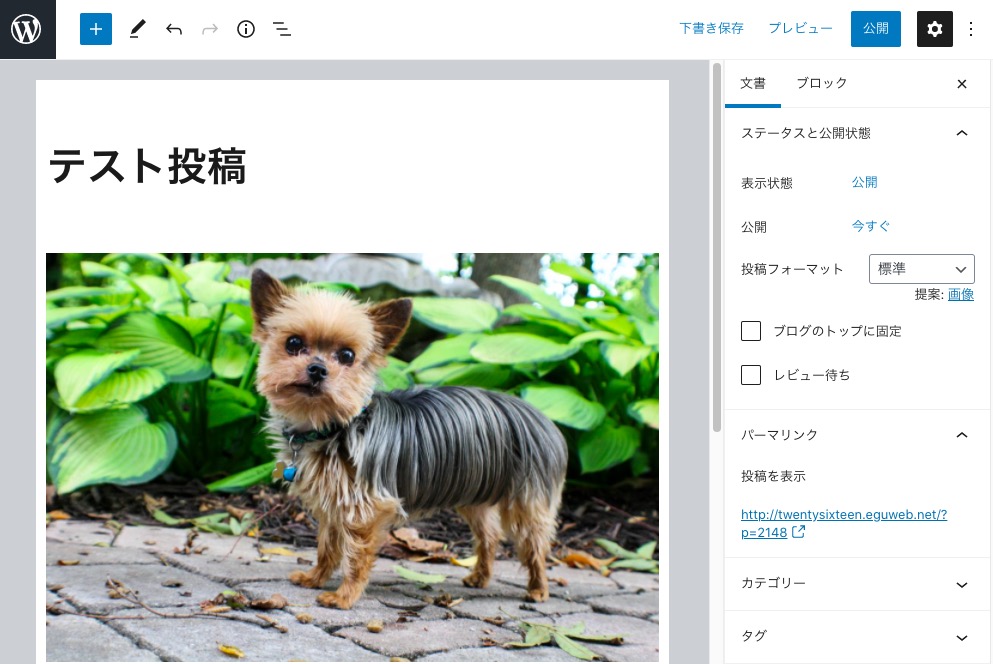Open the more options menu (three dots)
Image resolution: width=993 pixels, height=664 pixels.
pos(971,29)
